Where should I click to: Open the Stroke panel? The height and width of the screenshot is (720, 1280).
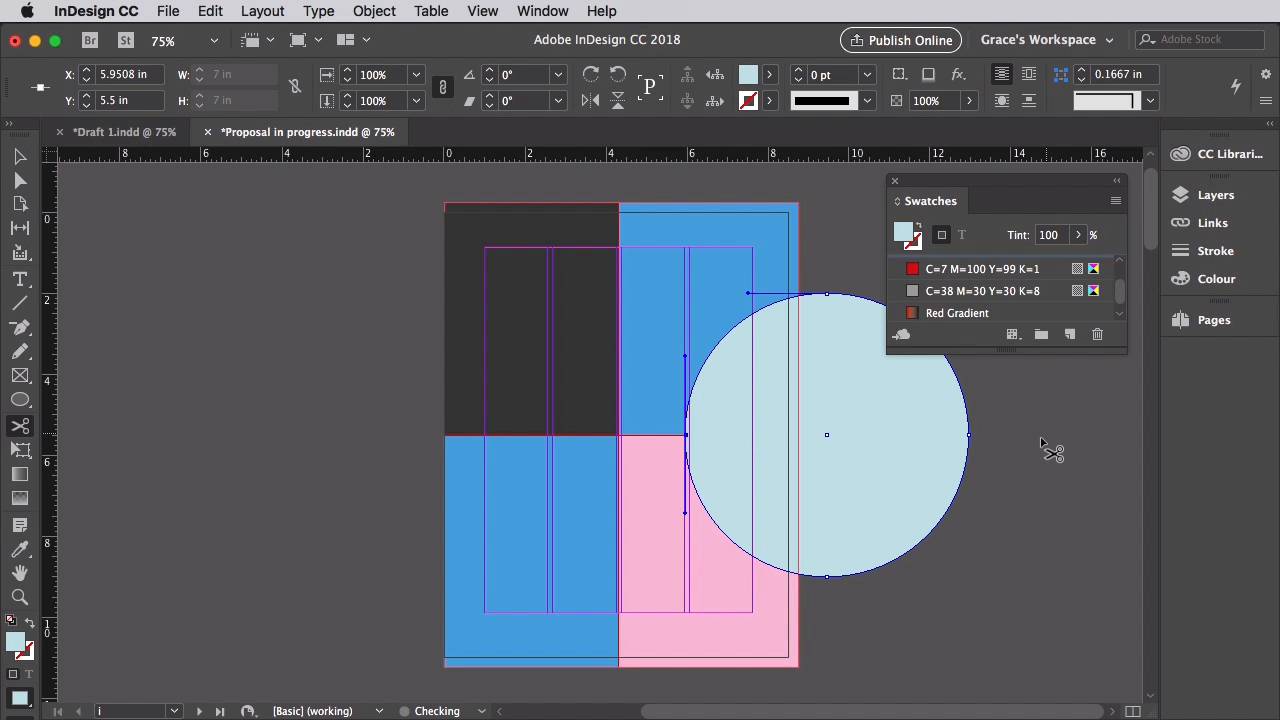(1204, 251)
